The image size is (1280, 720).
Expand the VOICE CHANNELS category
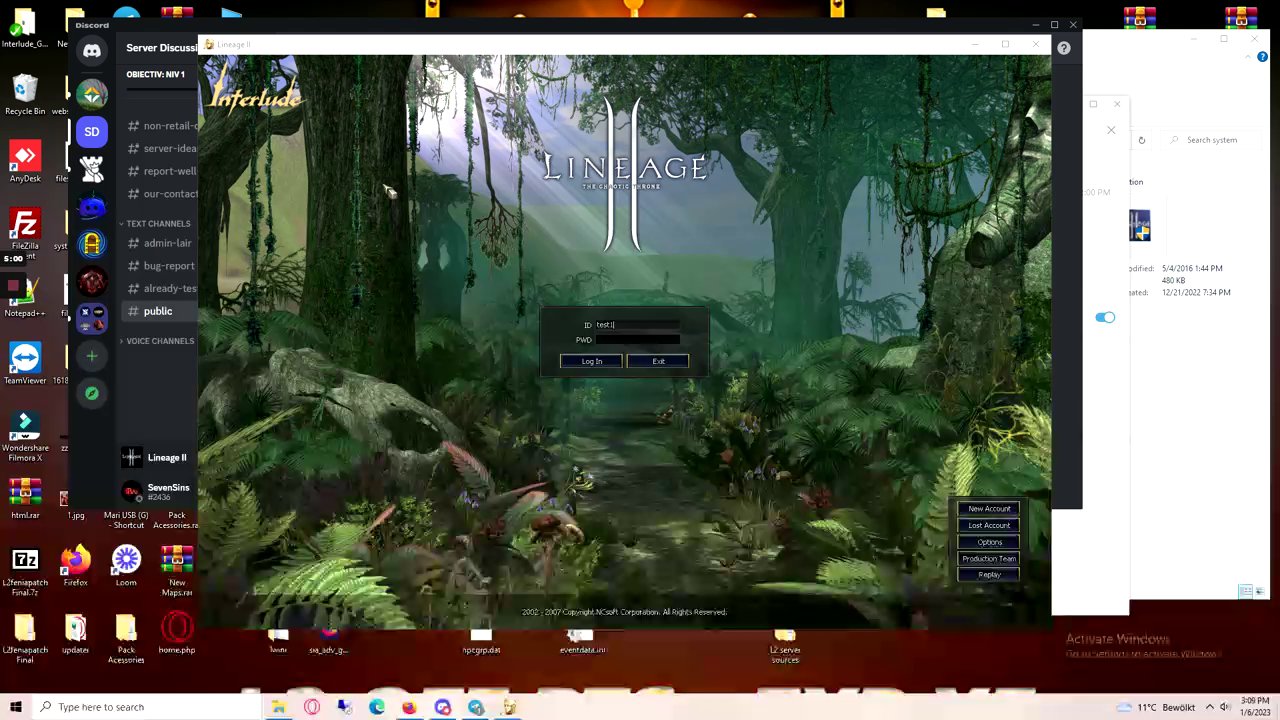pos(158,341)
